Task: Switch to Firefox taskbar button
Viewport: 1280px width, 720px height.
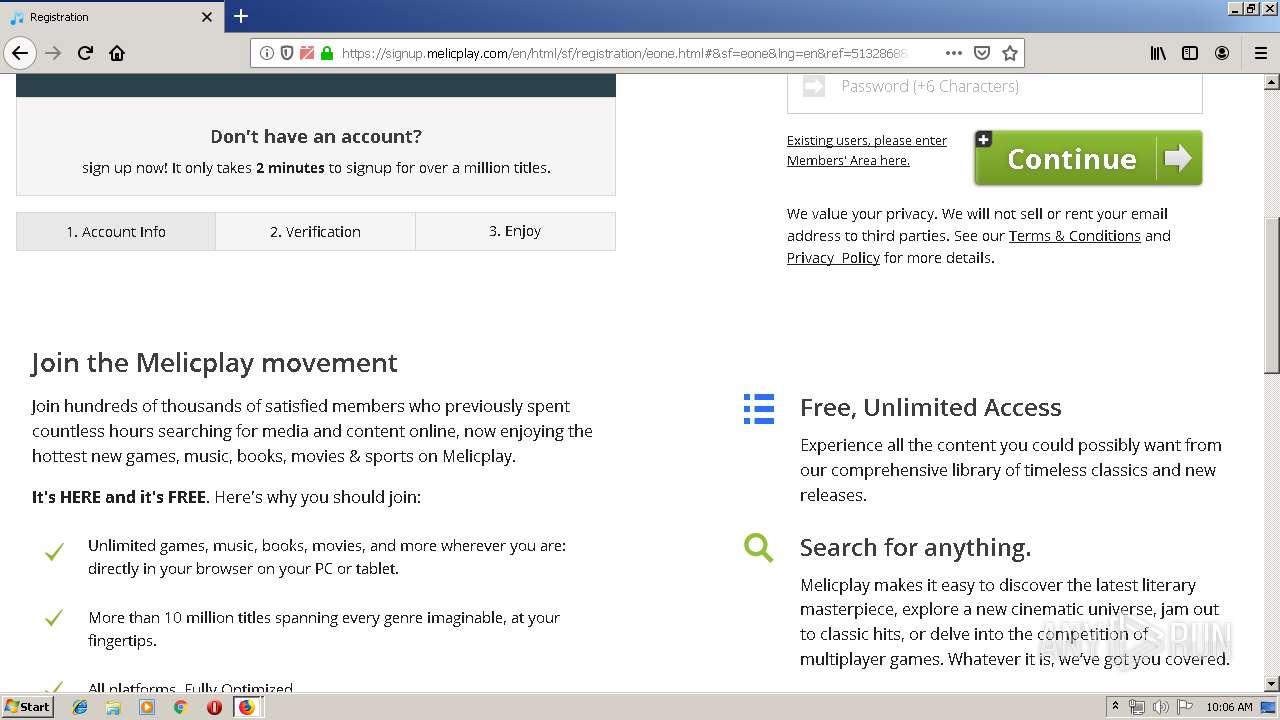Action: [x=247, y=707]
